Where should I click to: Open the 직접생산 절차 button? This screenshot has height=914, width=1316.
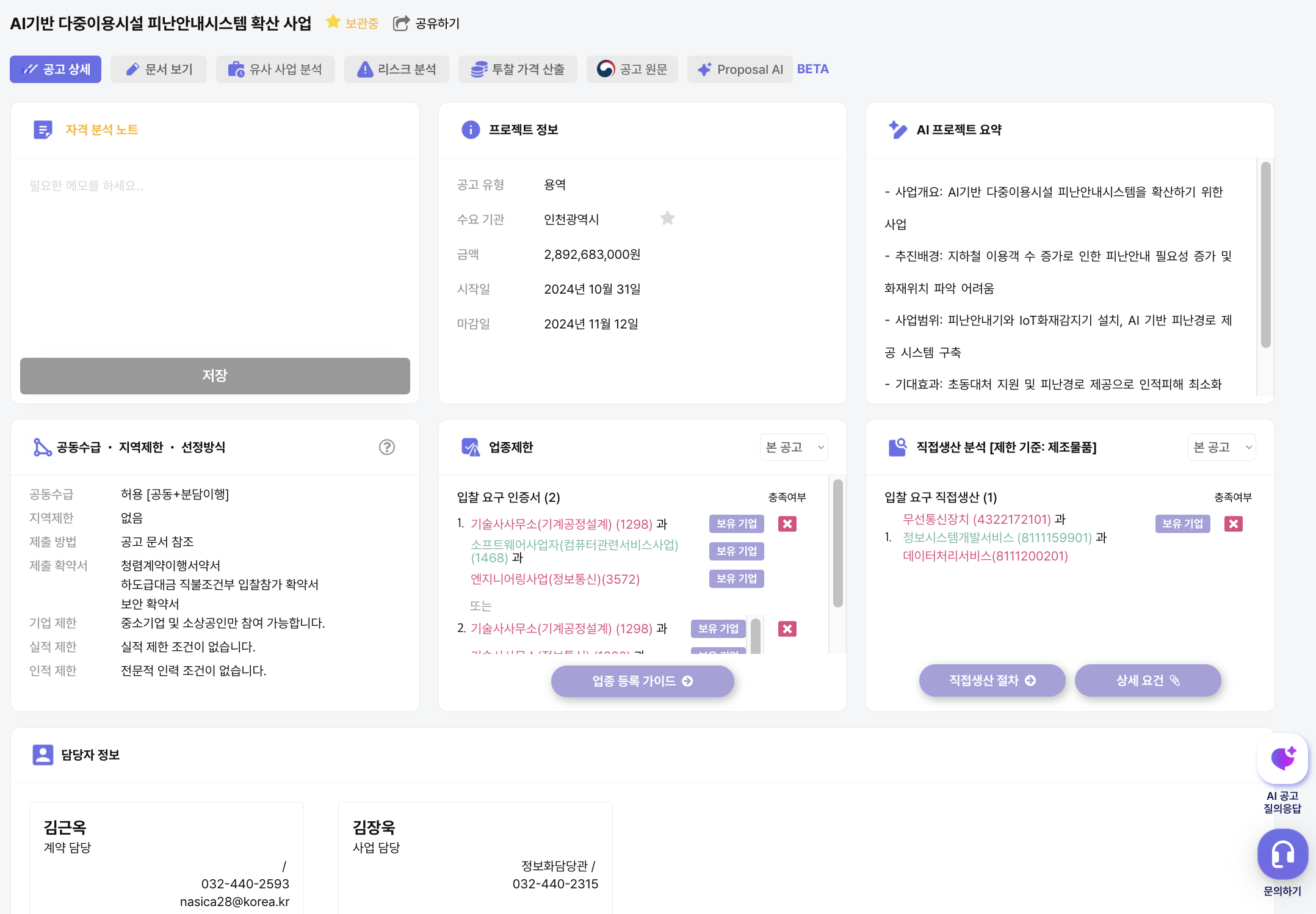coord(992,680)
